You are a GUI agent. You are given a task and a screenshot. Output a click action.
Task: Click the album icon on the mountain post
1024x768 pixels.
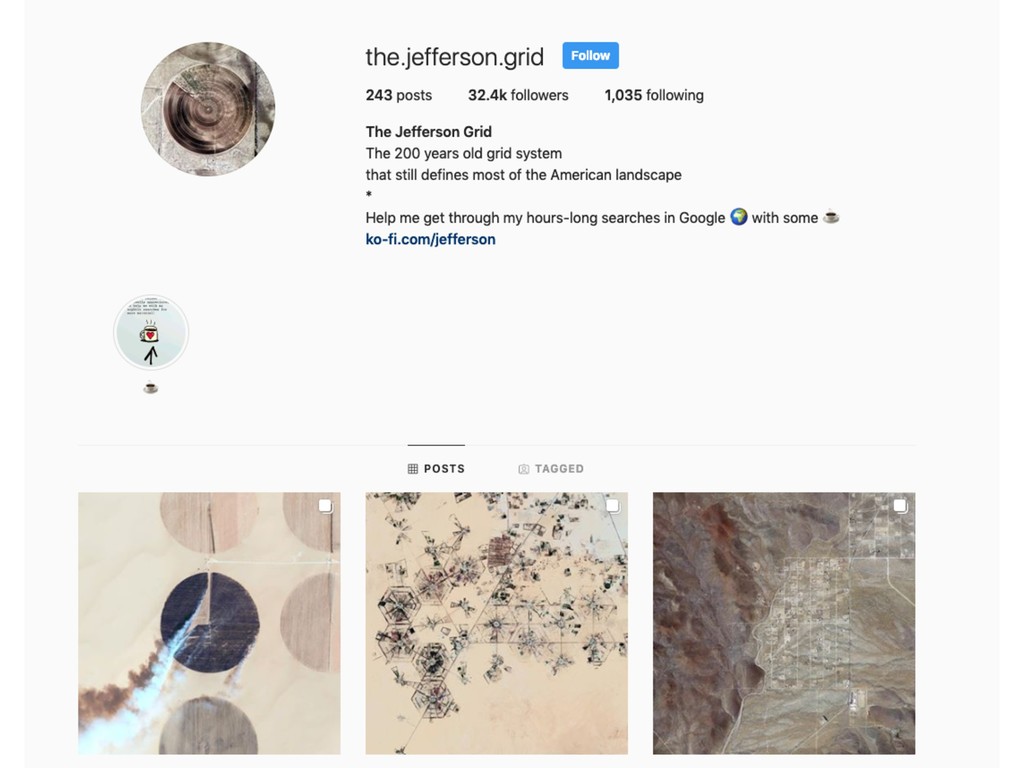coord(900,506)
